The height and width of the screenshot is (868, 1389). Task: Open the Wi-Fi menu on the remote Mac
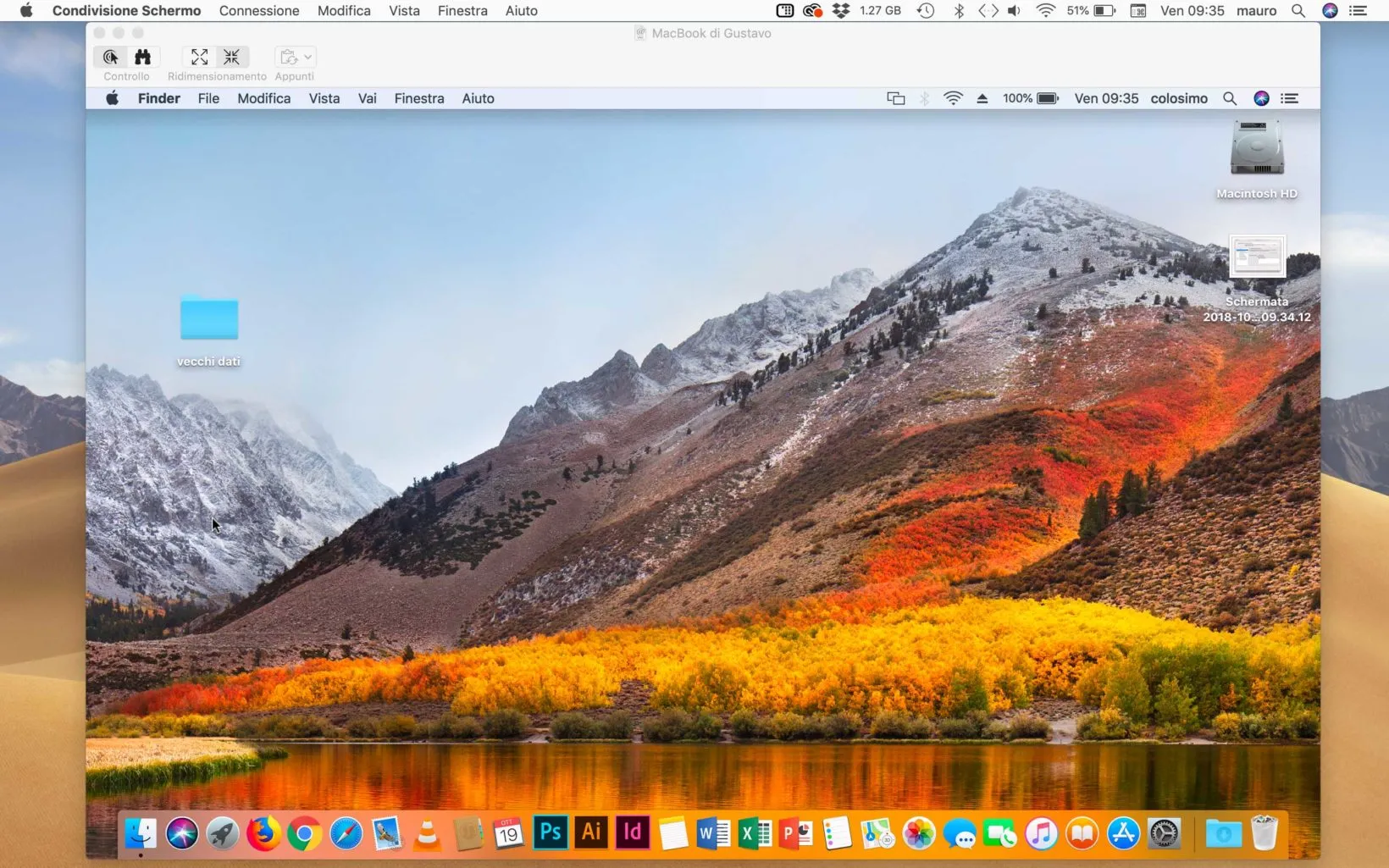coord(953,98)
